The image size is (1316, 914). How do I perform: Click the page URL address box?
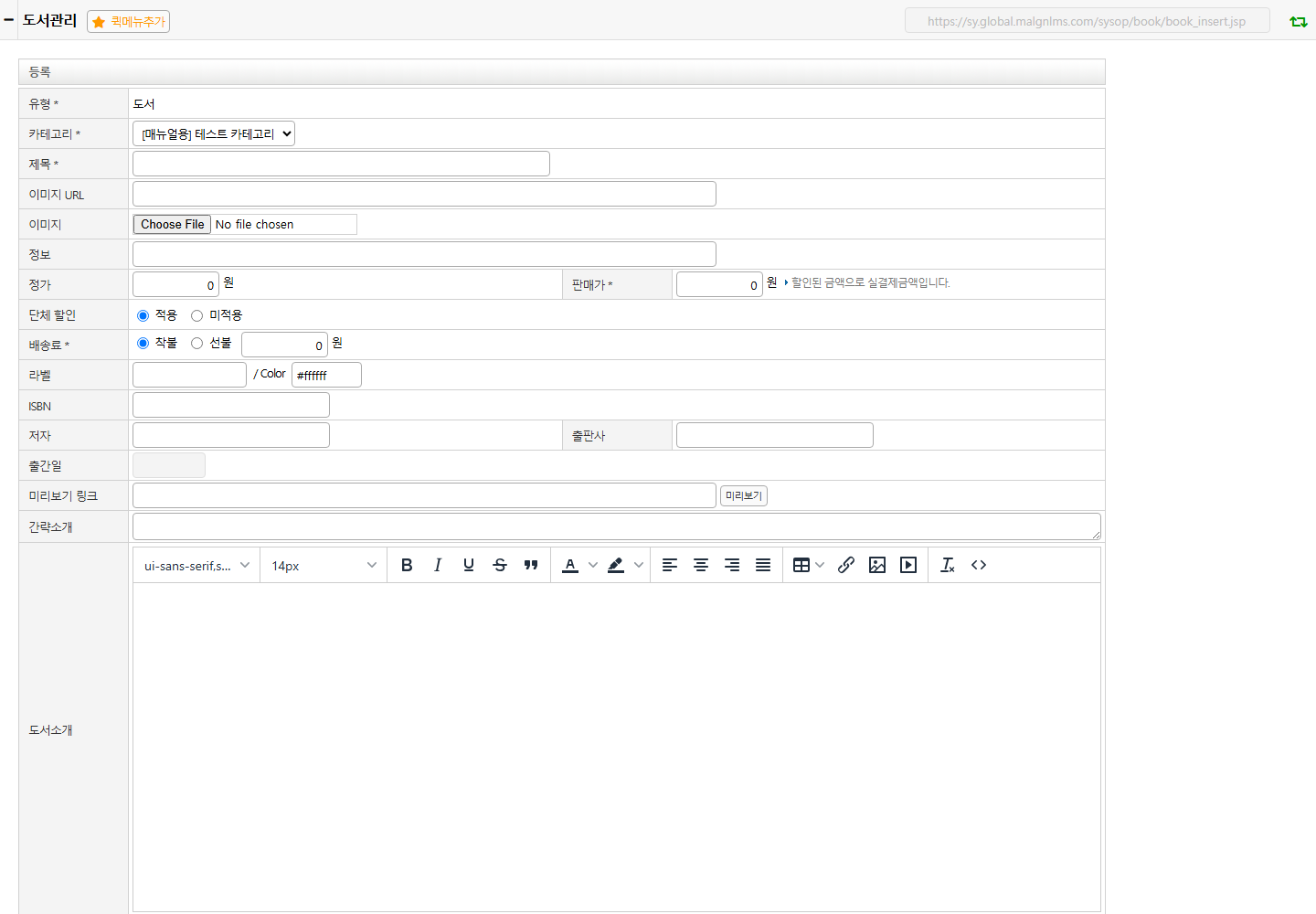click(1088, 21)
